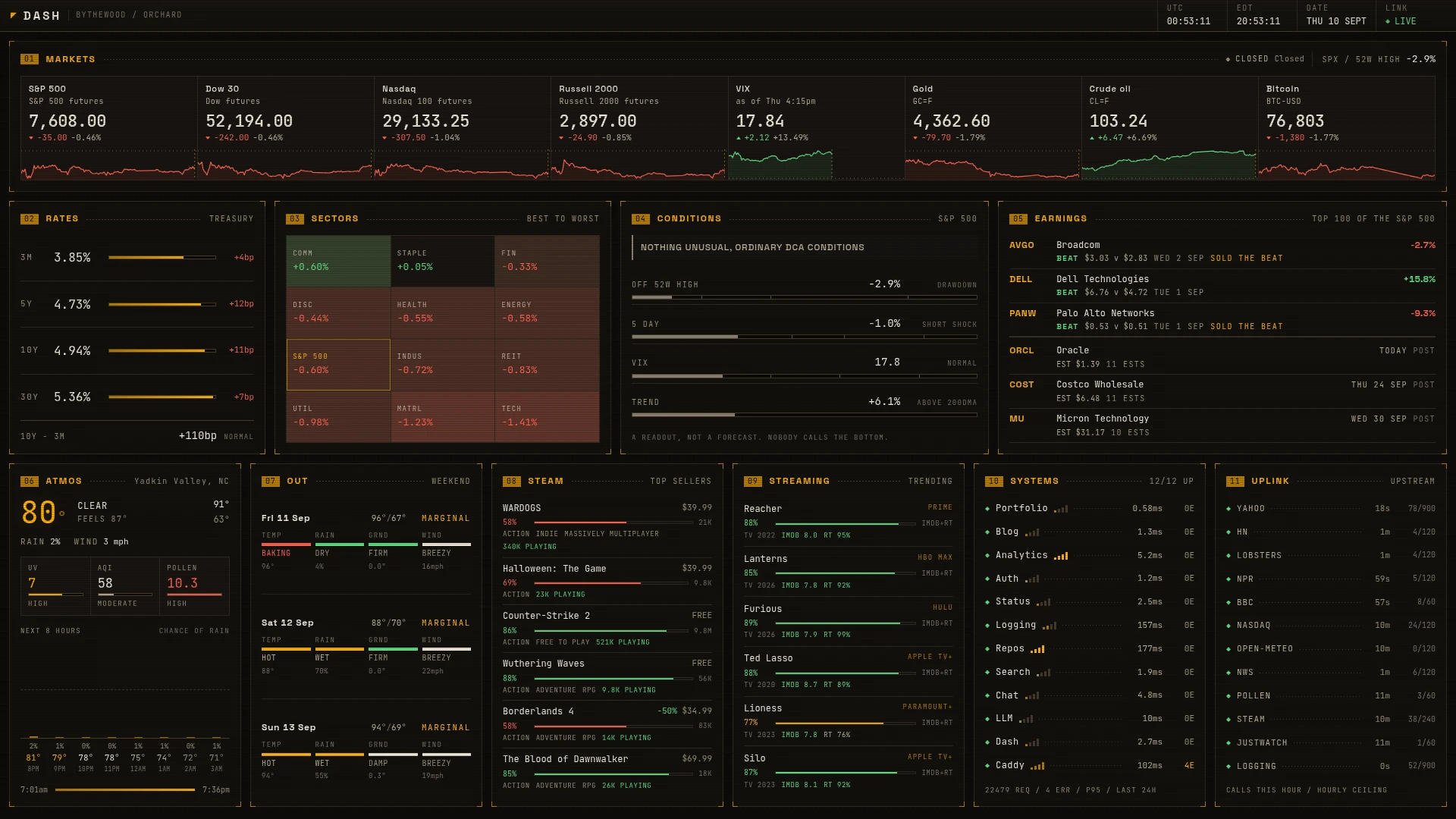Open the Bitcoin BTC-USD card
This screenshot has width=1456, height=819.
pos(1347,128)
